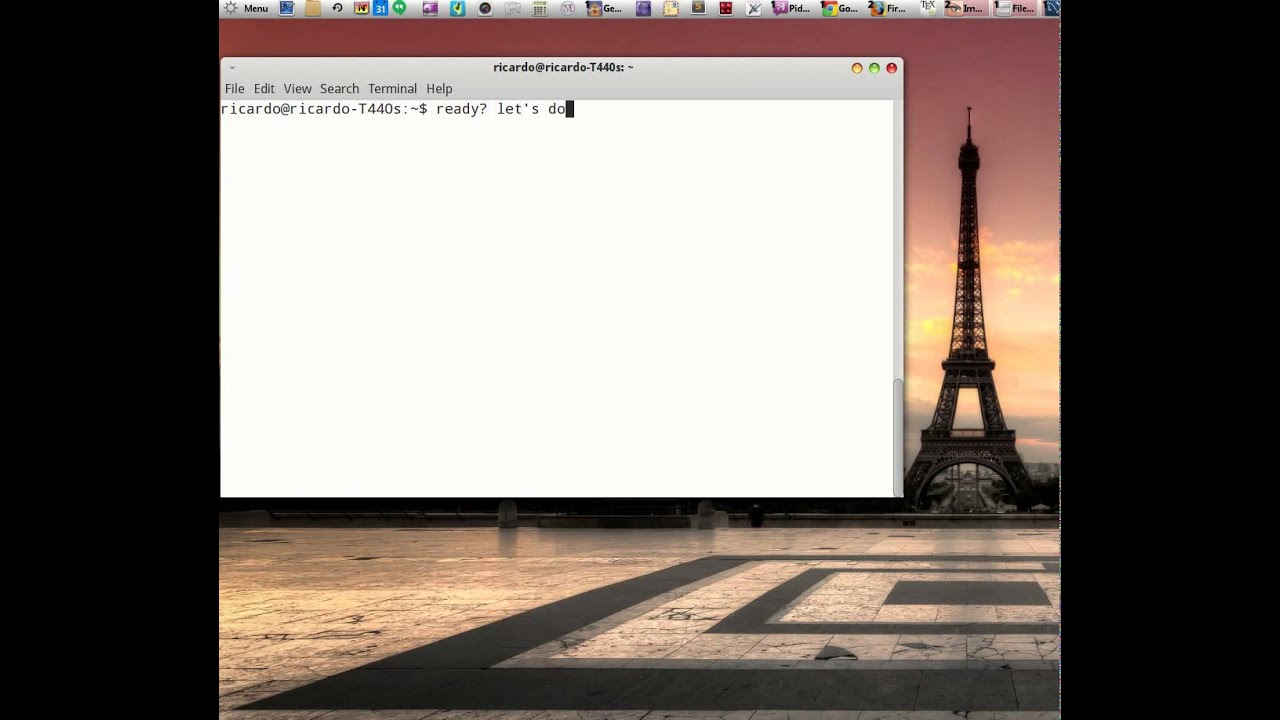Open the red grid application icon

(726, 8)
